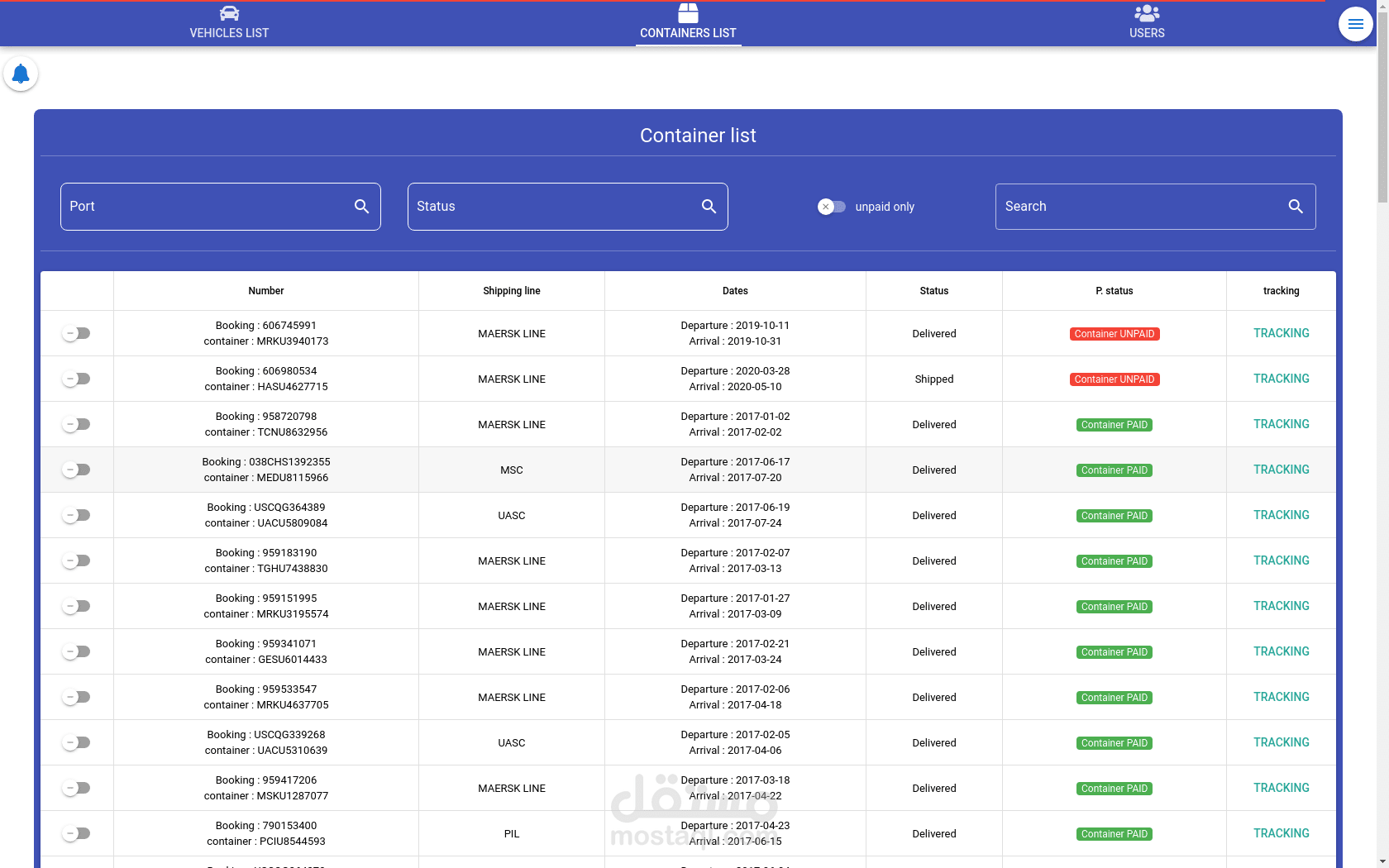Screen dimensions: 1389x868
Task: Open TRACKING for container MEDU8115966
Action: click(x=1281, y=470)
